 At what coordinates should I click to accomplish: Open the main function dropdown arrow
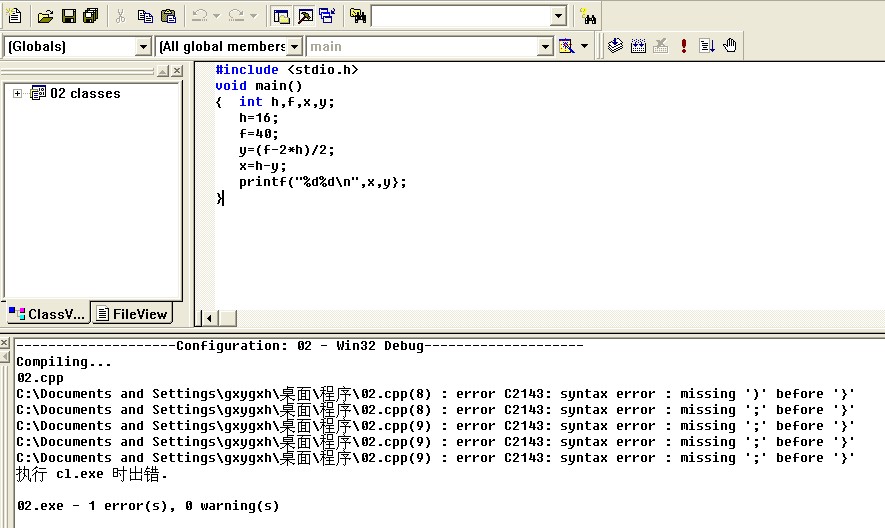pos(545,46)
